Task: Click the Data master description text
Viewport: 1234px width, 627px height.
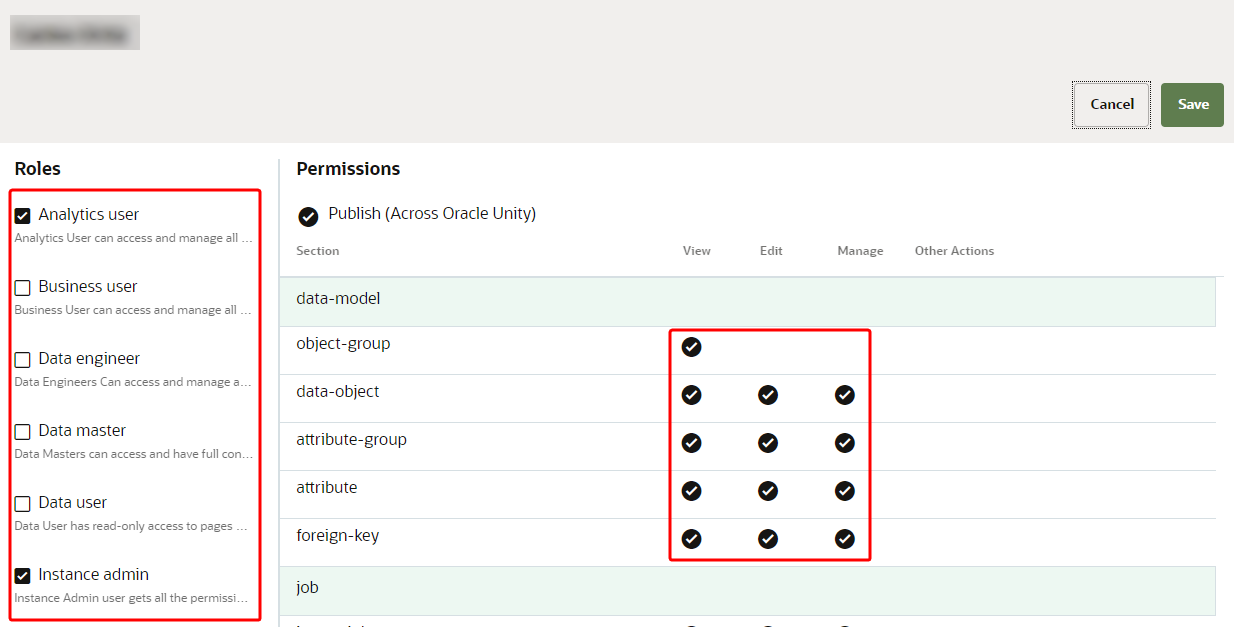Action: [133, 454]
